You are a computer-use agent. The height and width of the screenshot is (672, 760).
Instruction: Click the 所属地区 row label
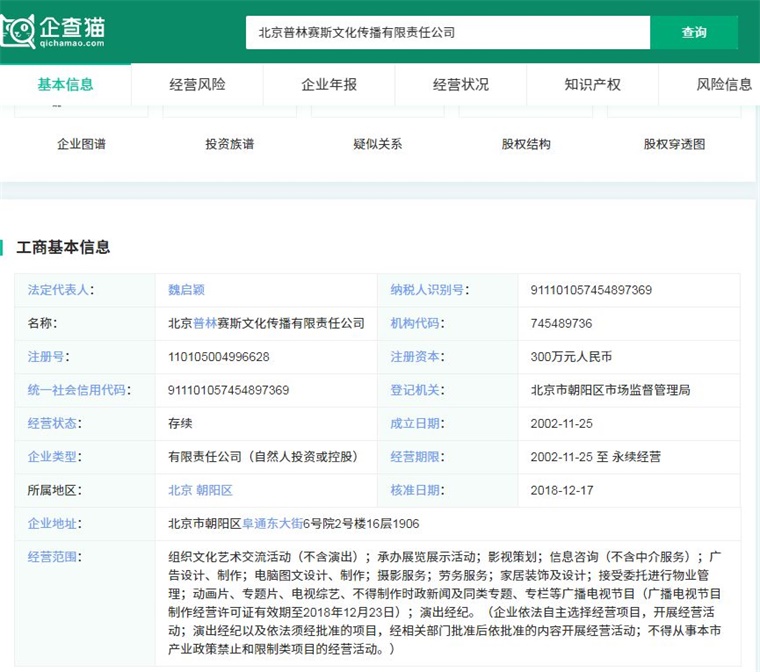click(54, 490)
